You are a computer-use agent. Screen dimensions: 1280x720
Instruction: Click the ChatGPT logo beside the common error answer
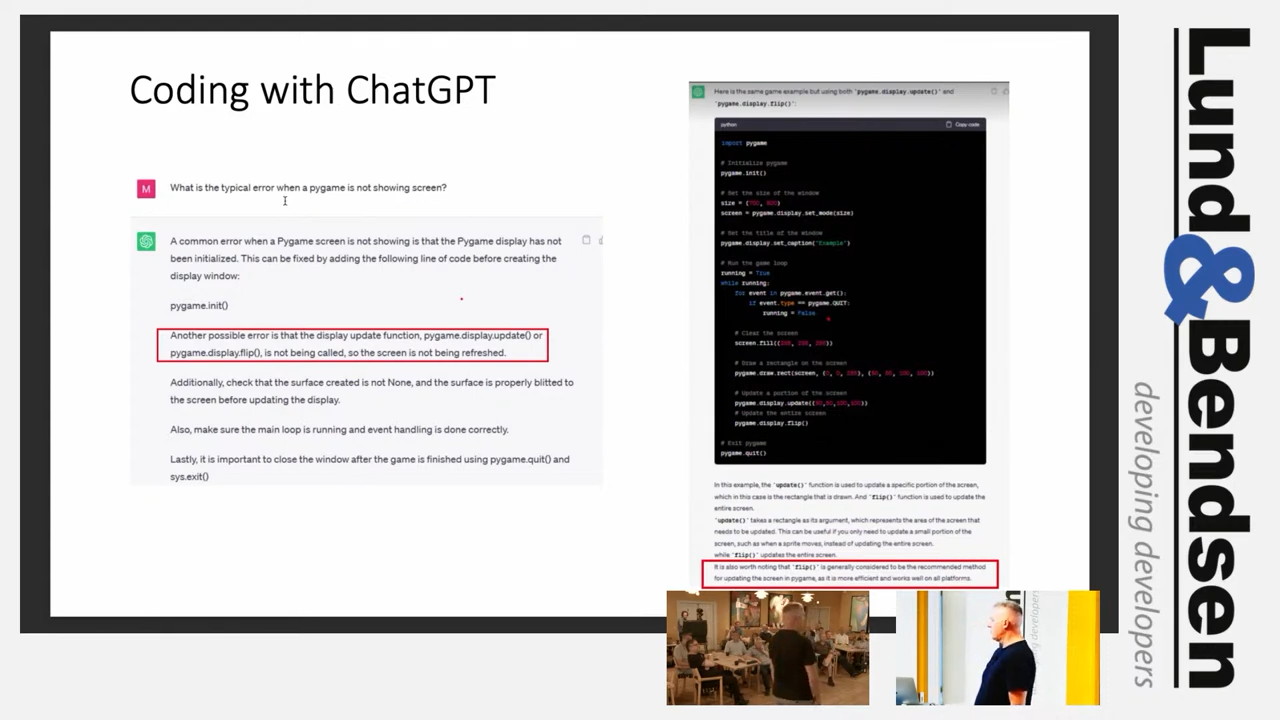click(x=146, y=241)
